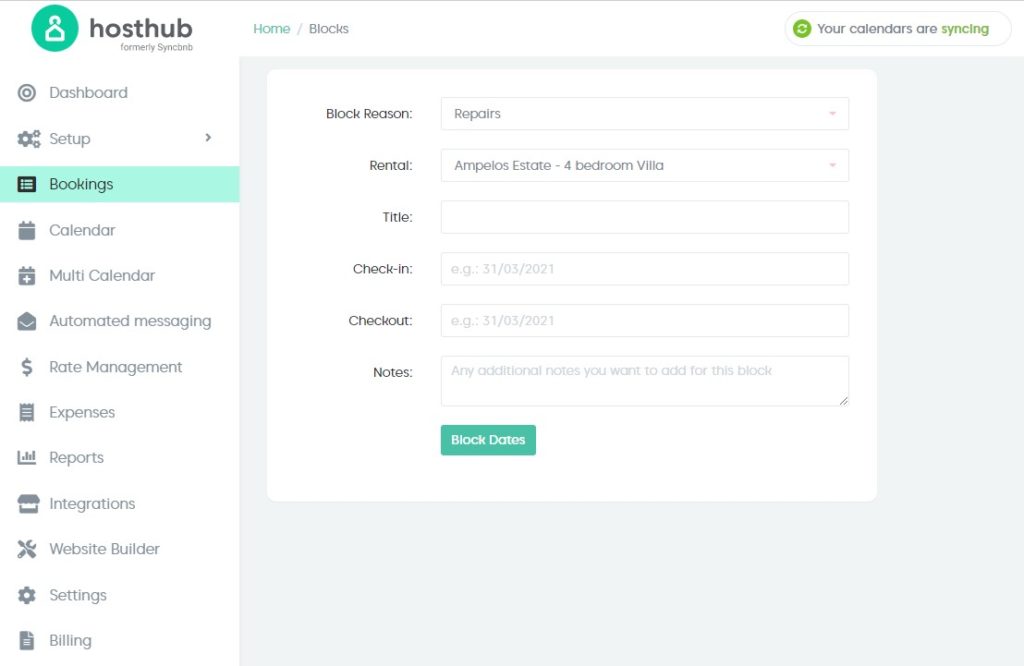Click into the Notes textarea
This screenshot has height=666, width=1024.
[645, 381]
